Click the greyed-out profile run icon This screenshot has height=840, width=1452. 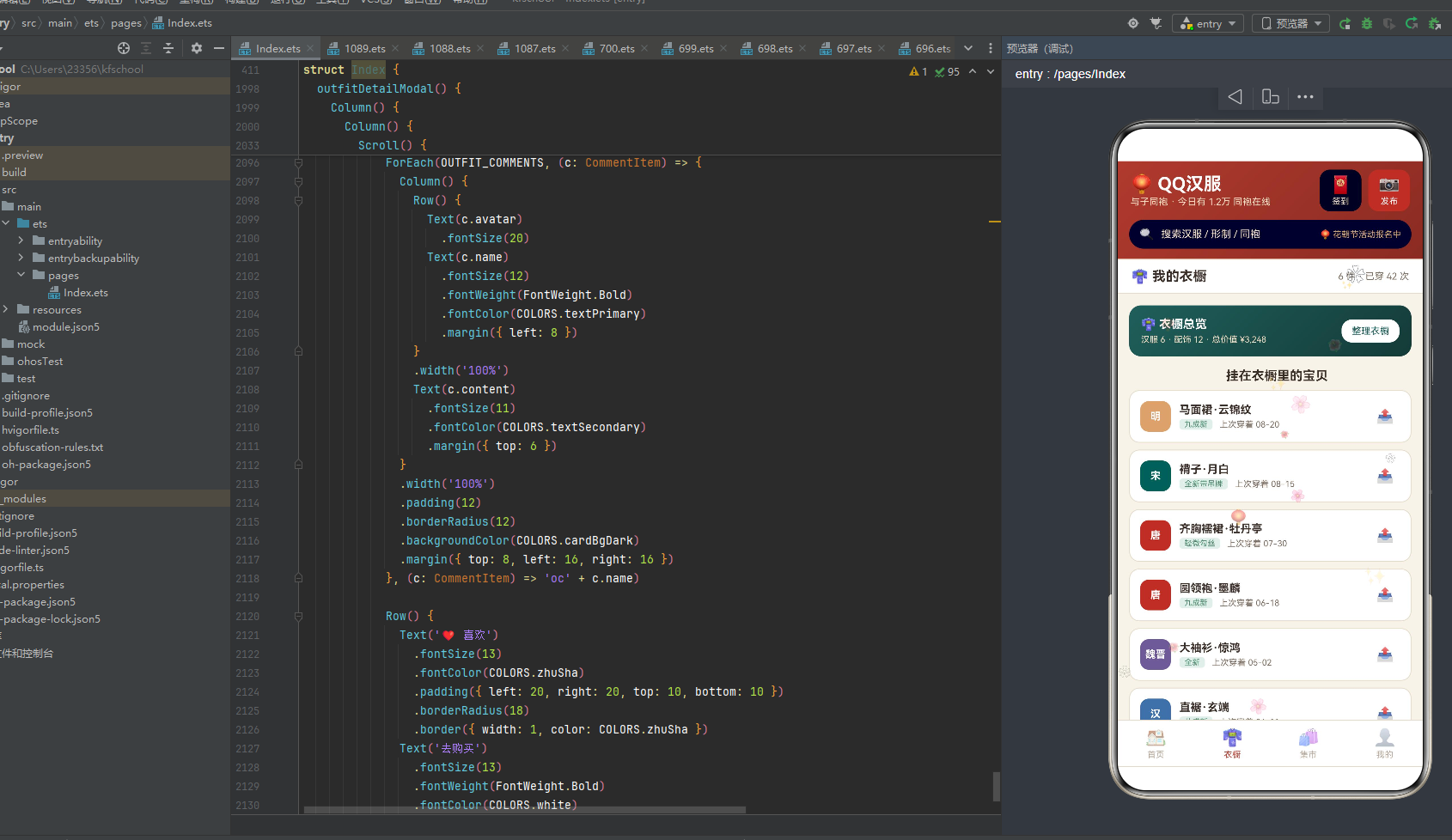point(1389,23)
